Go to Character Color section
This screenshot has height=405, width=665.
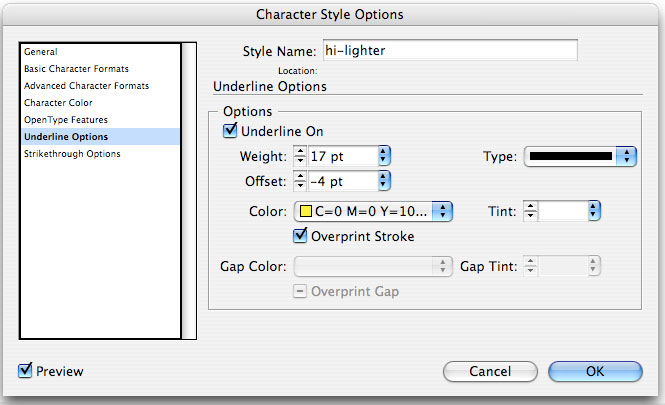101,103
